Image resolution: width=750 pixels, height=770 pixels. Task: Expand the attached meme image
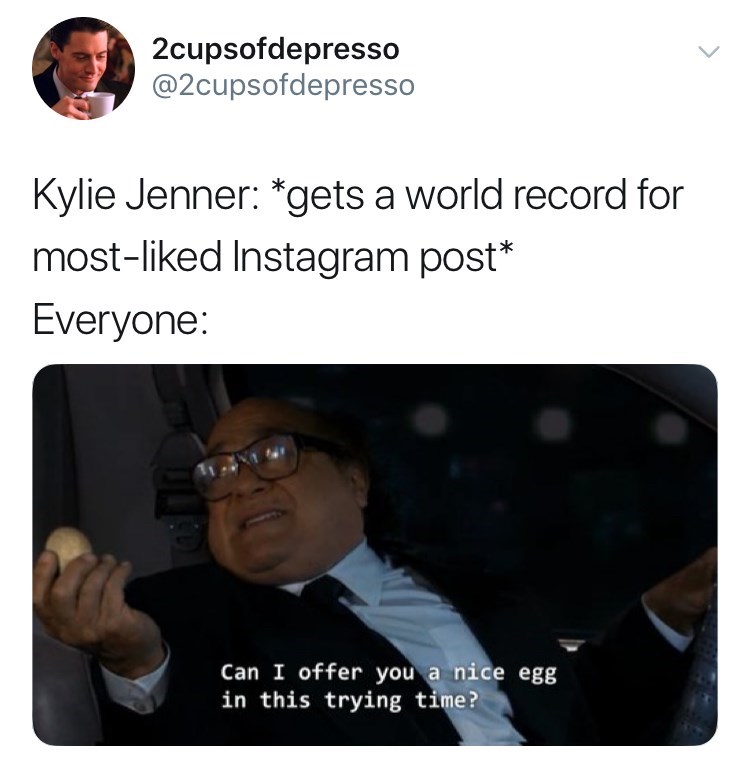(375, 554)
